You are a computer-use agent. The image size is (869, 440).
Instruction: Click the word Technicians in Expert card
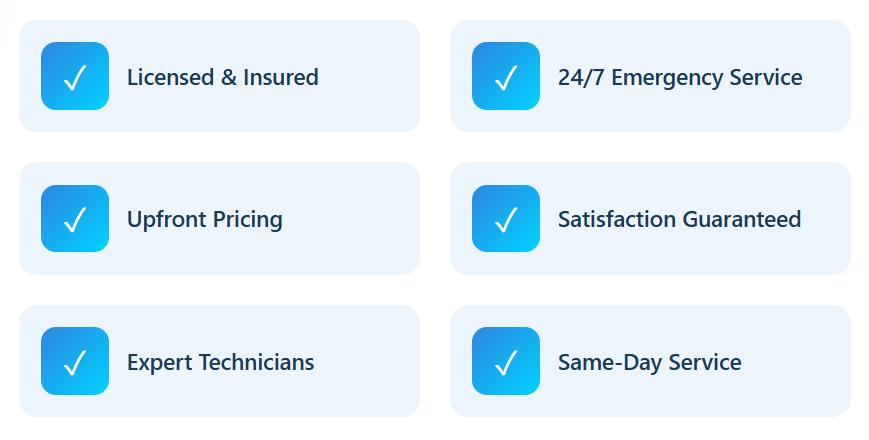pos(256,362)
